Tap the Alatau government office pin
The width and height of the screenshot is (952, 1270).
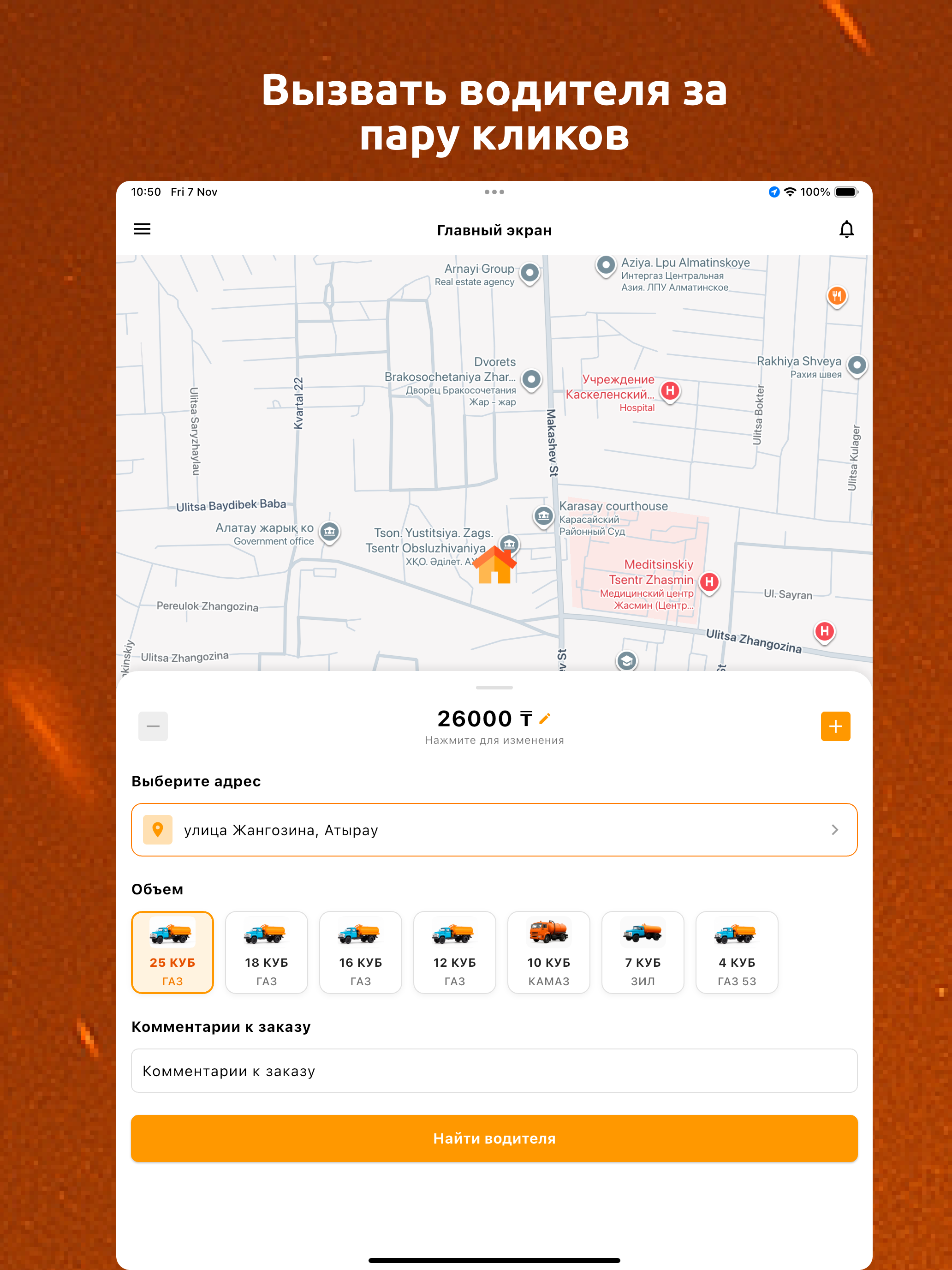click(329, 532)
